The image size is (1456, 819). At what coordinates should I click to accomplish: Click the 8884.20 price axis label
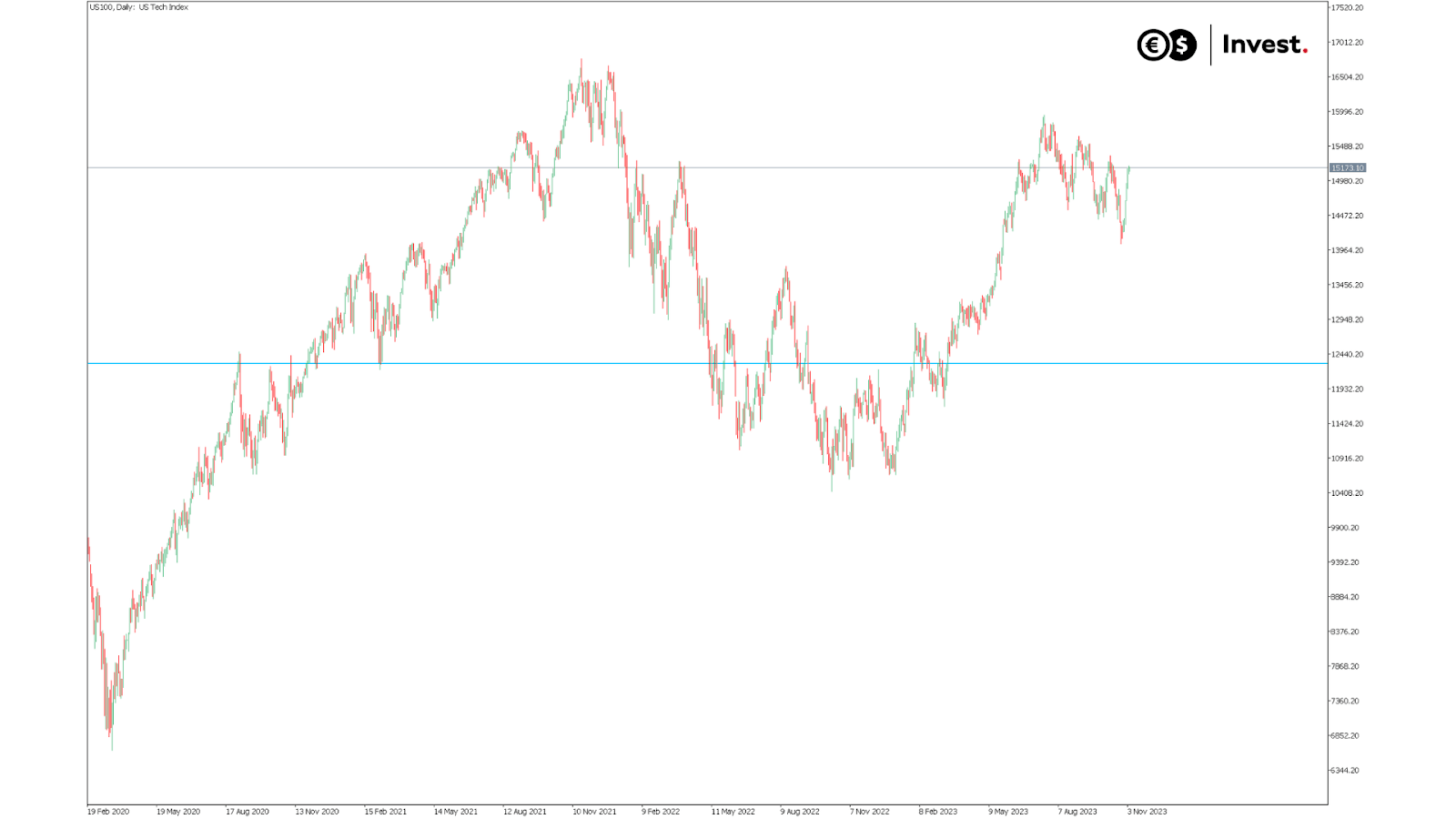[1347, 597]
